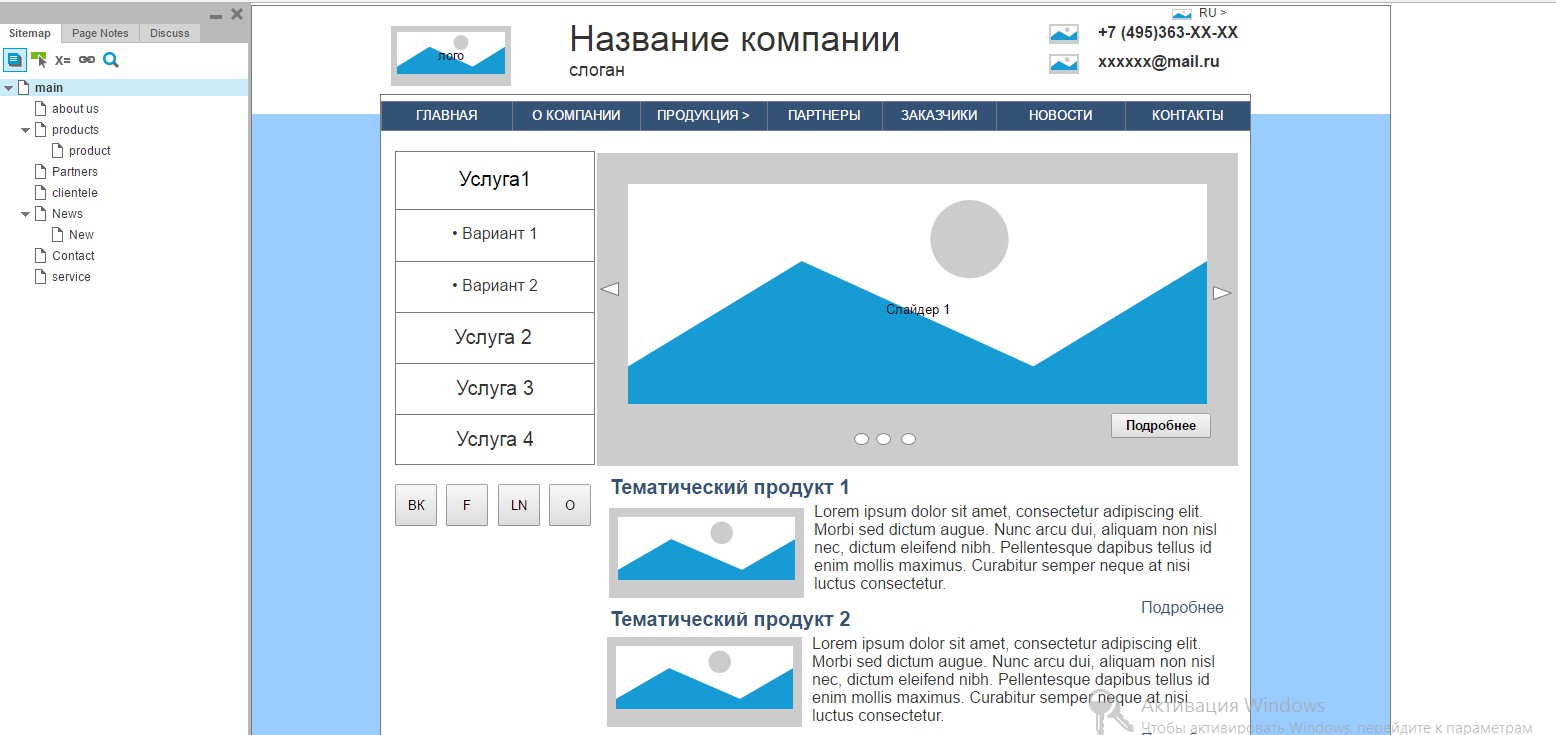Viewport: 1556px width, 735px height.
Task: Click the chain link icon in sitemap toolbar
Action: (87, 60)
